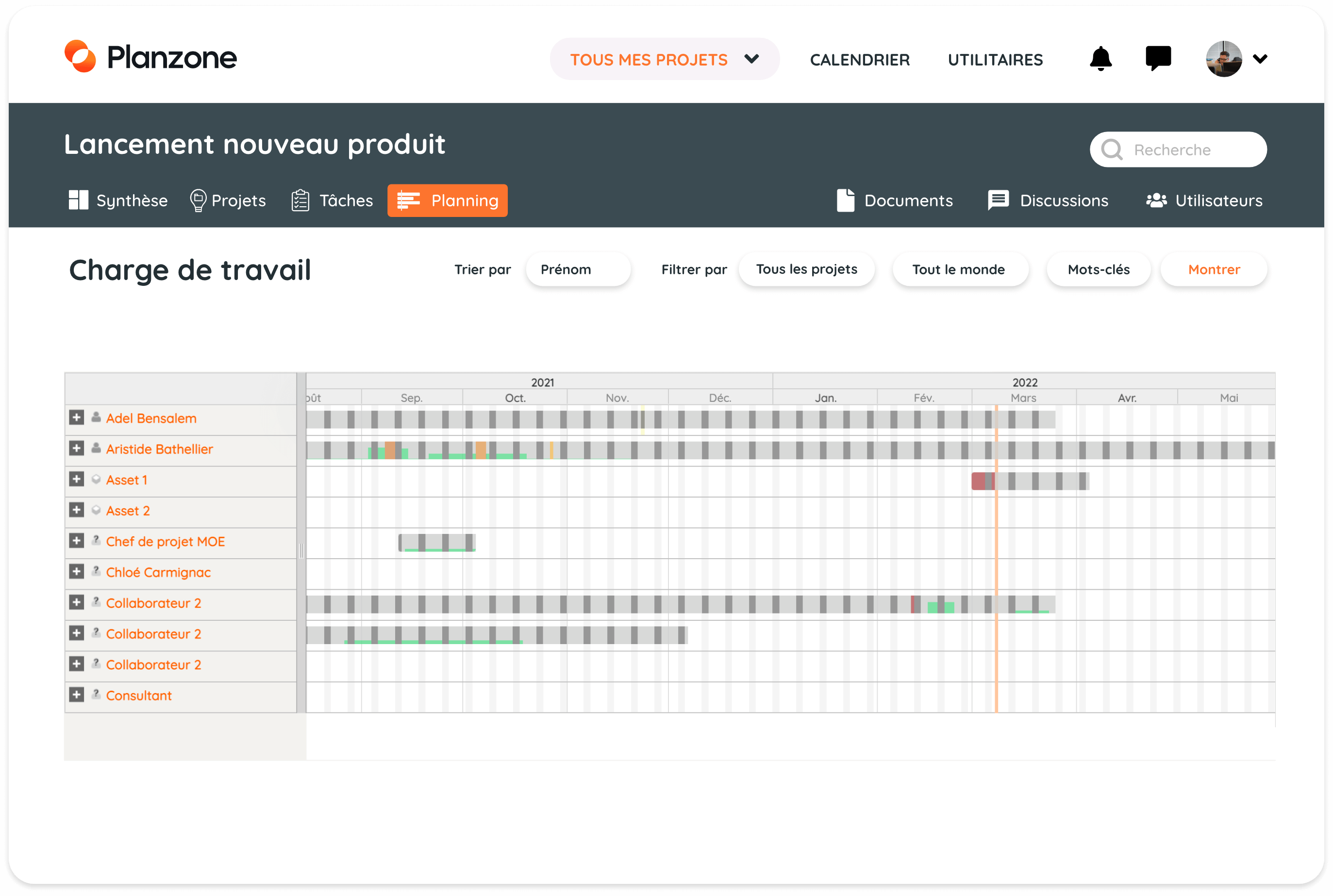Expand the Chef de projet MOE row
The width and height of the screenshot is (1333, 896).
[x=77, y=541]
